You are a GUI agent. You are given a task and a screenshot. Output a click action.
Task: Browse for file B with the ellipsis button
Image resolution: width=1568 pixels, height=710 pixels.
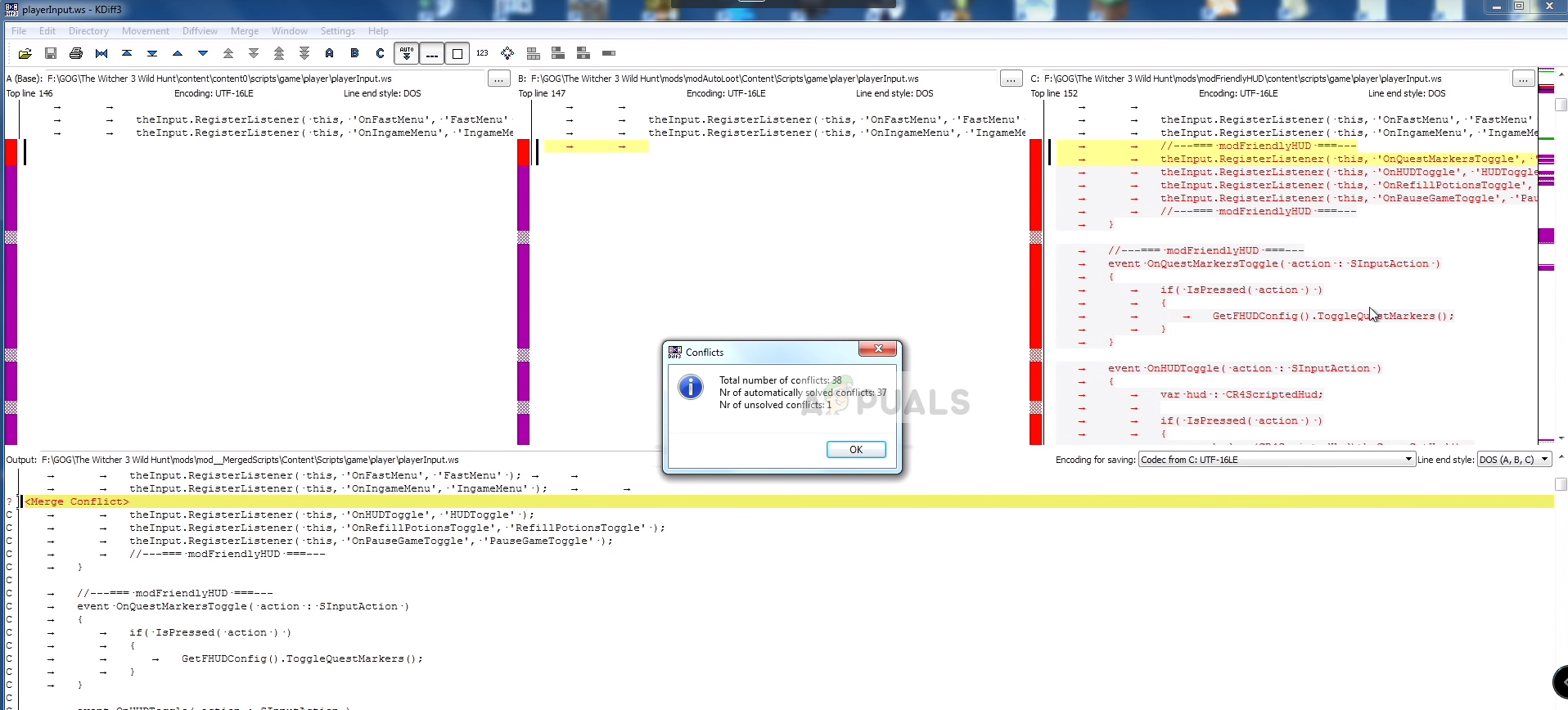pos(1011,79)
